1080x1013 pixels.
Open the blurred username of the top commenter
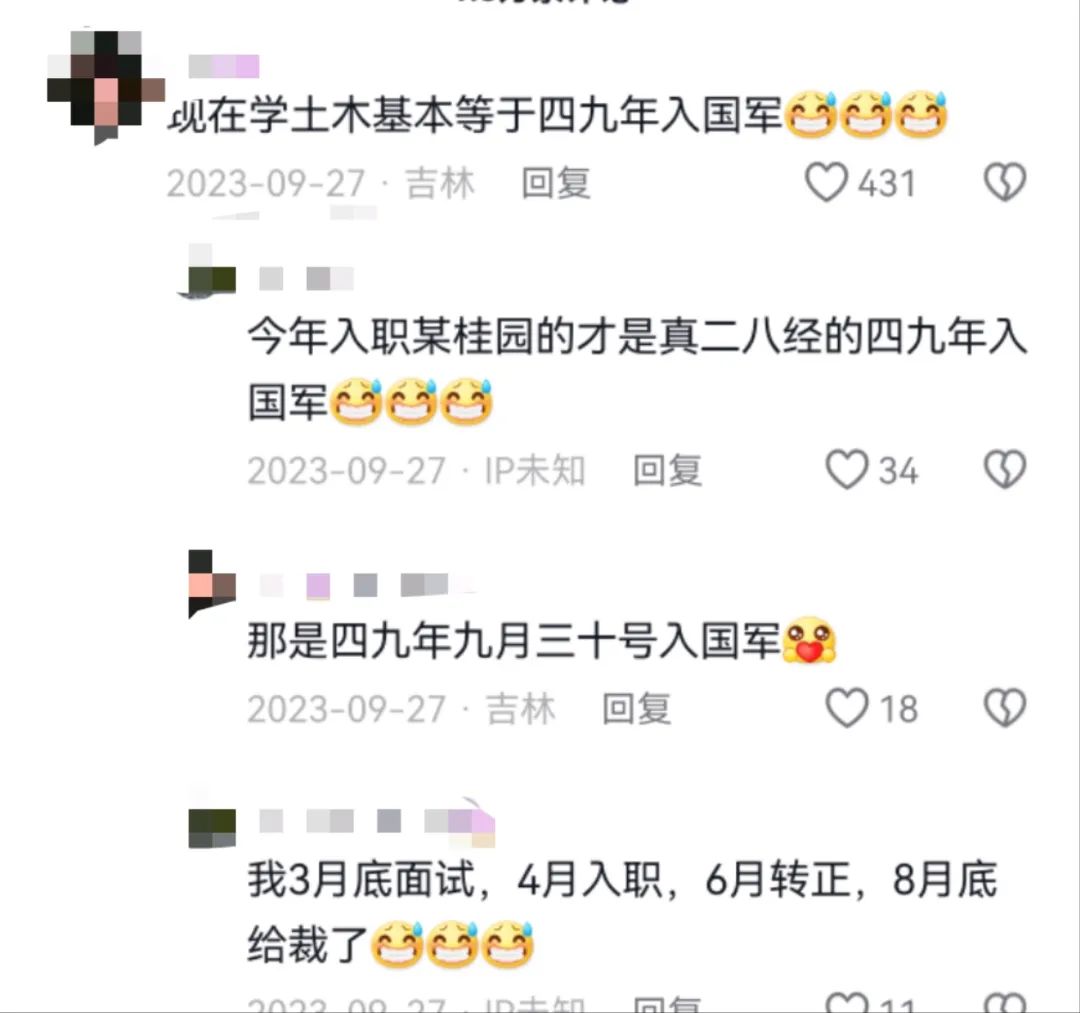click(224, 66)
